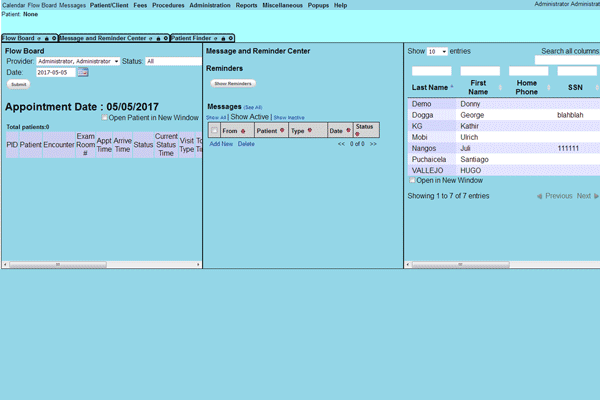Click the Last Name filter input field
600x400 pixels.
[431, 72]
